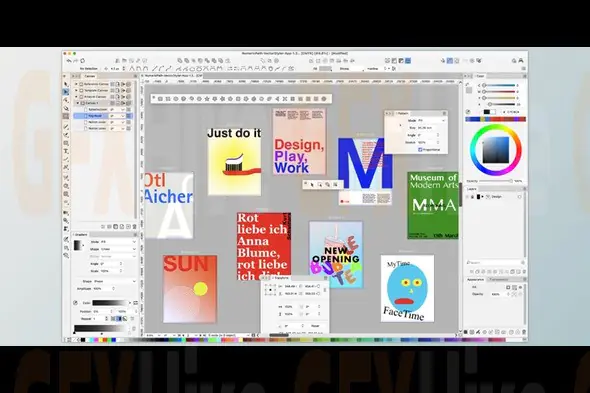The image size is (590, 393).
Task: Click the Undo arrow in top toolbar
Action: [x=69, y=61]
